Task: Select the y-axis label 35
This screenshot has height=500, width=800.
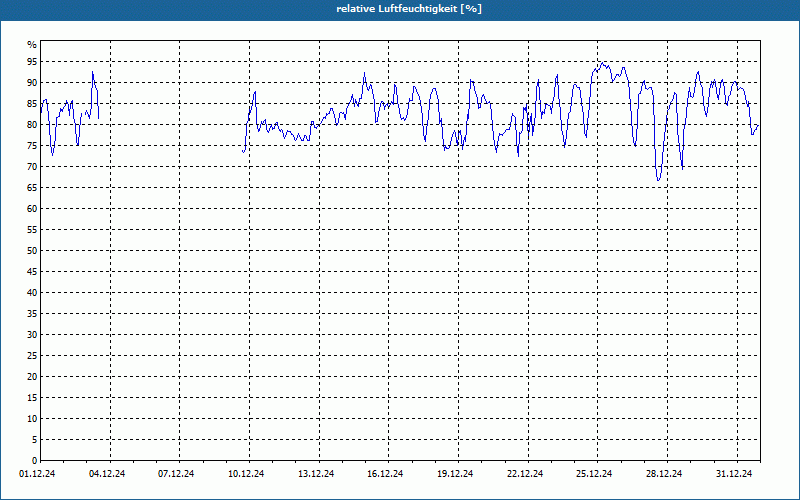Action: [x=32, y=314]
